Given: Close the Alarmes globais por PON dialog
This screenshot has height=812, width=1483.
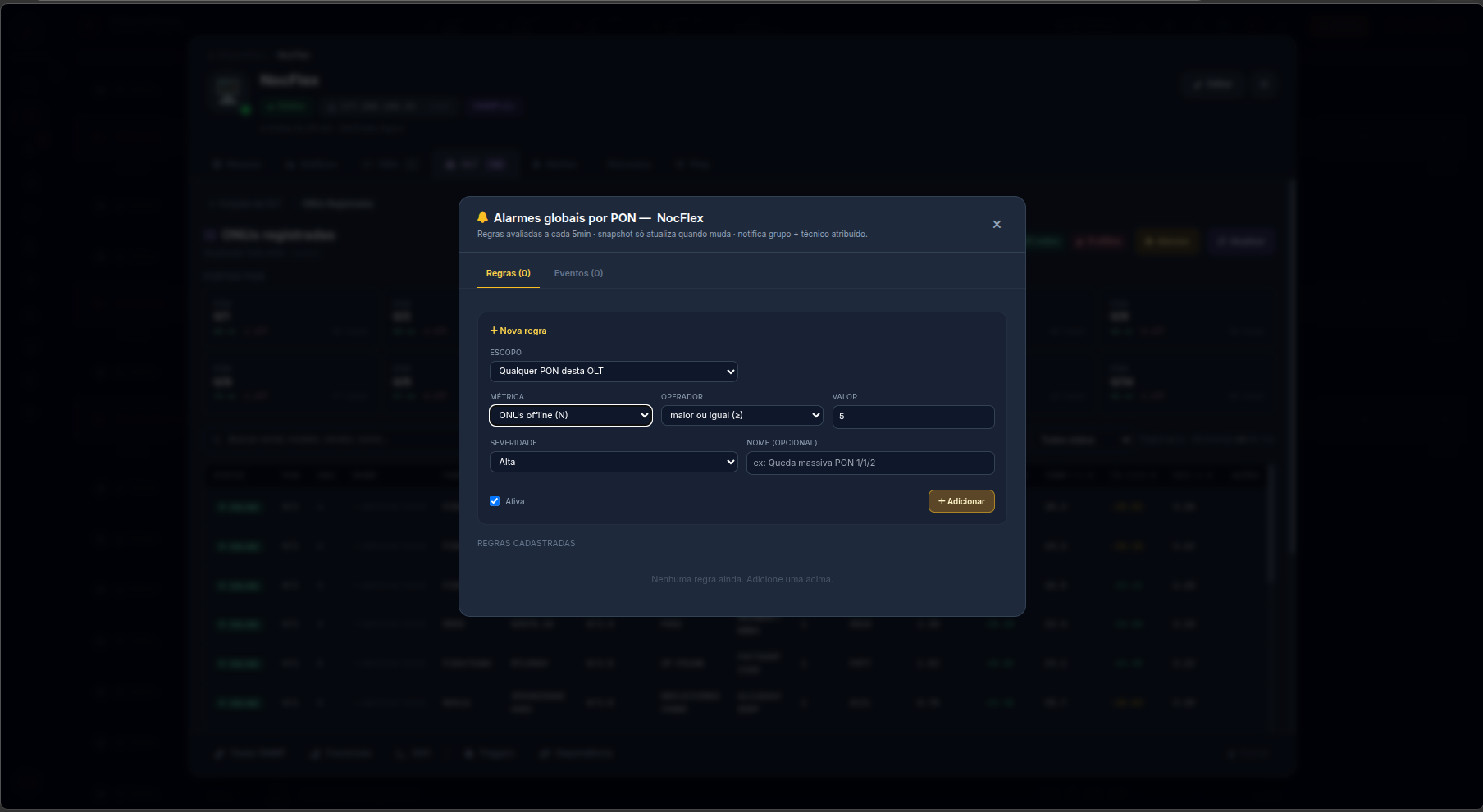Looking at the screenshot, I should pos(997,224).
